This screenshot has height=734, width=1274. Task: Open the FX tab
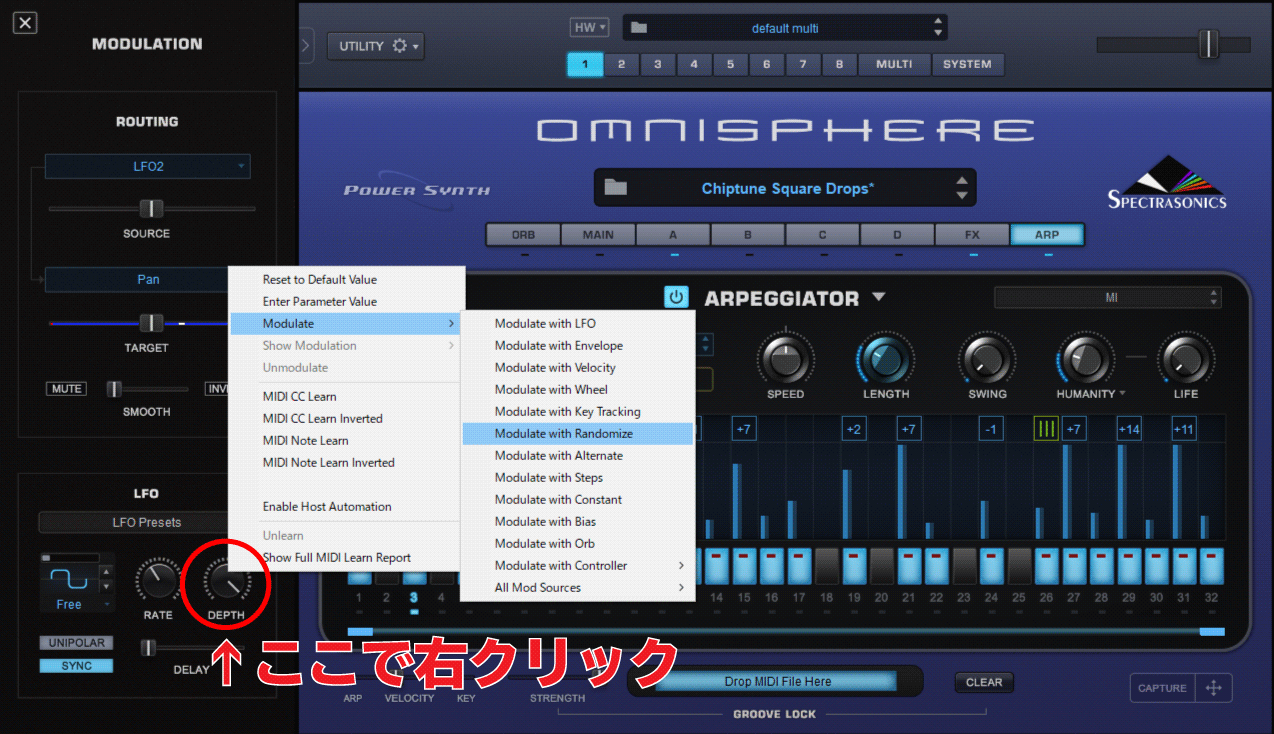point(972,235)
